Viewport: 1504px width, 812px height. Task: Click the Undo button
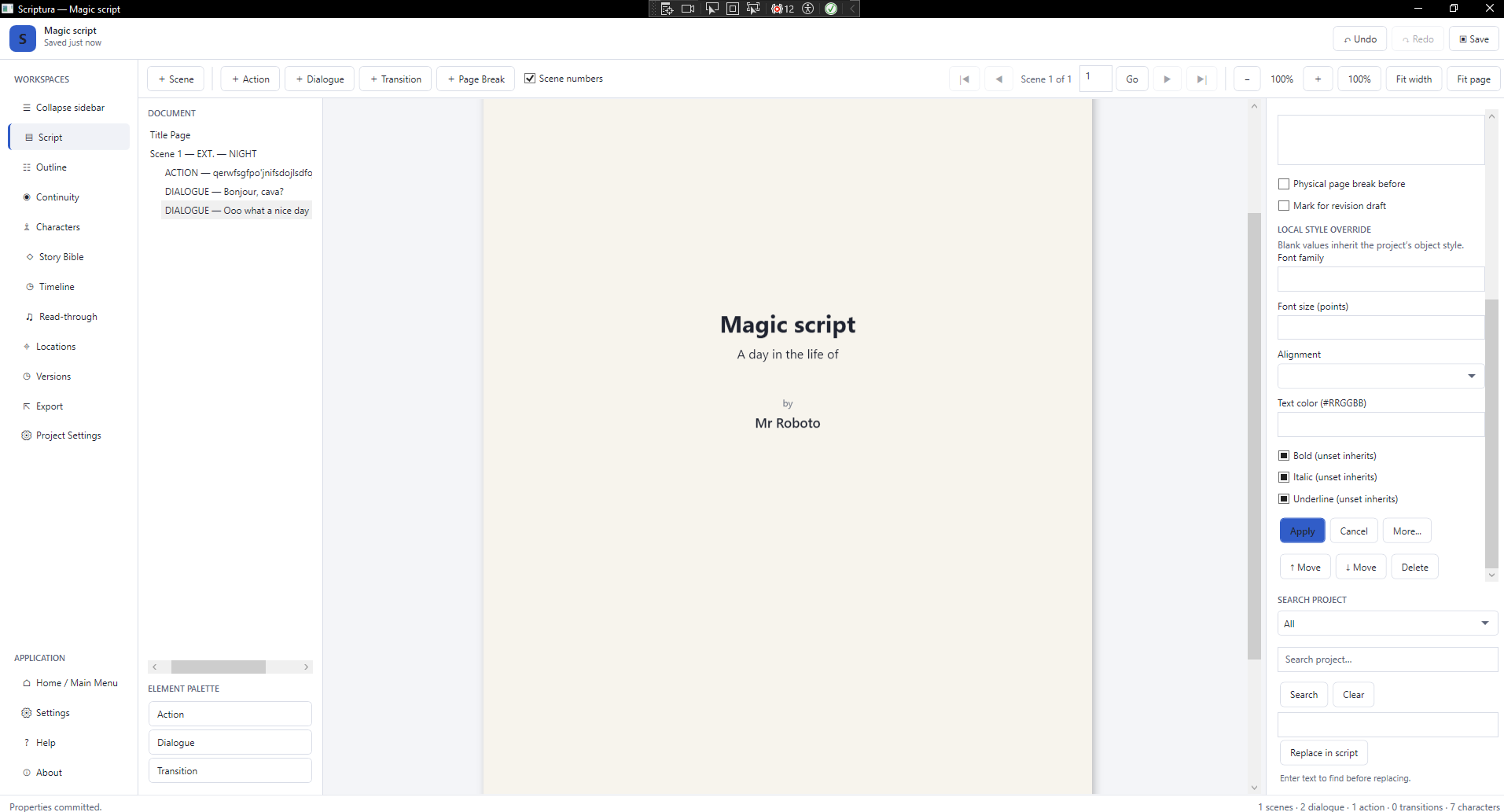click(1359, 39)
